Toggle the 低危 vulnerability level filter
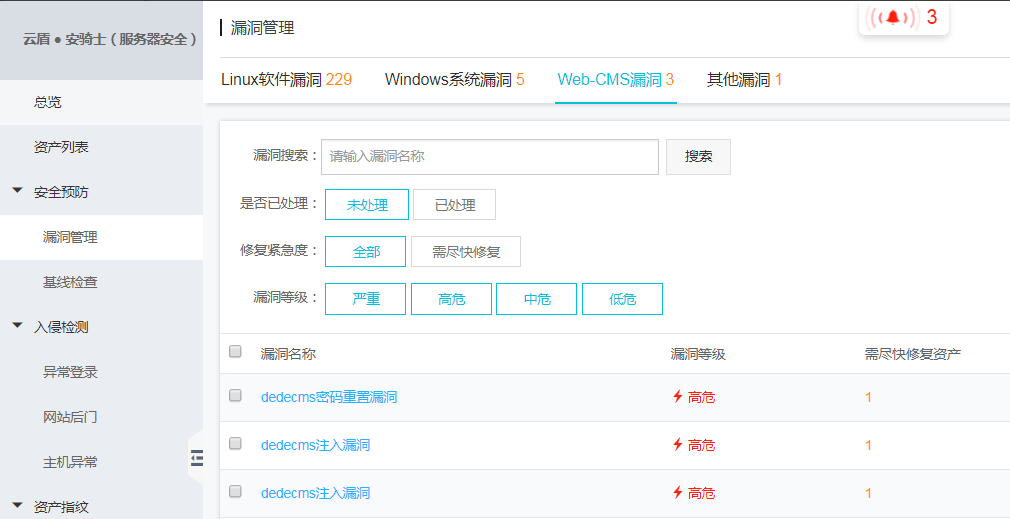 coord(622,299)
